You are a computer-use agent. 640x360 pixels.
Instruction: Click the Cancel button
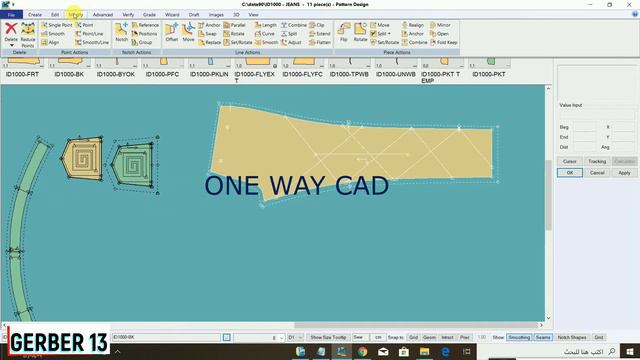pyautogui.click(x=597, y=173)
